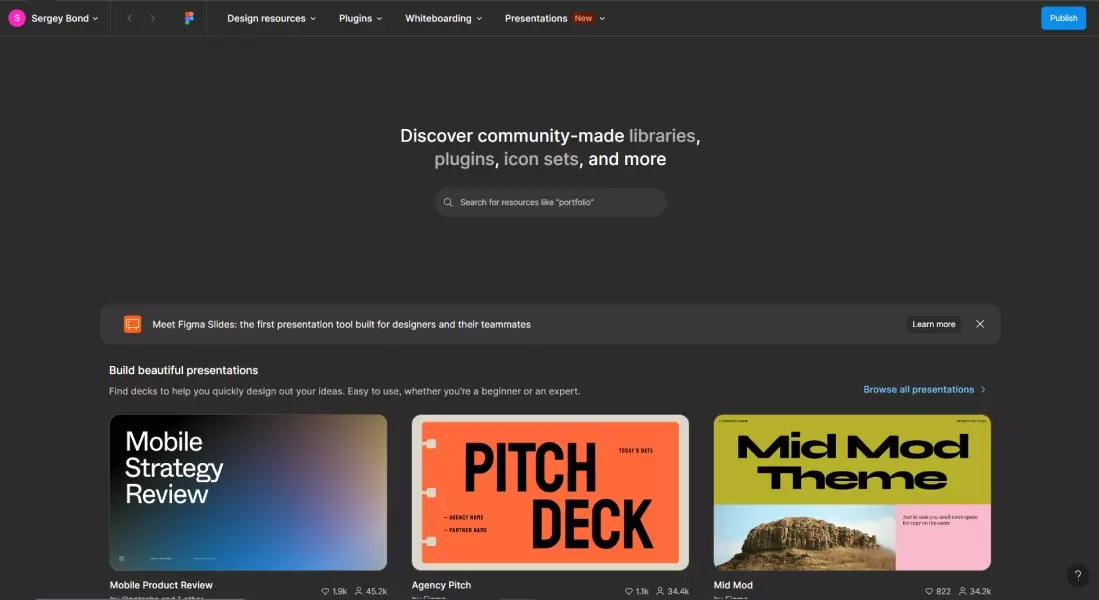Open the Presentations dropdown menu
This screenshot has height=600, width=1099.
pos(554,18)
